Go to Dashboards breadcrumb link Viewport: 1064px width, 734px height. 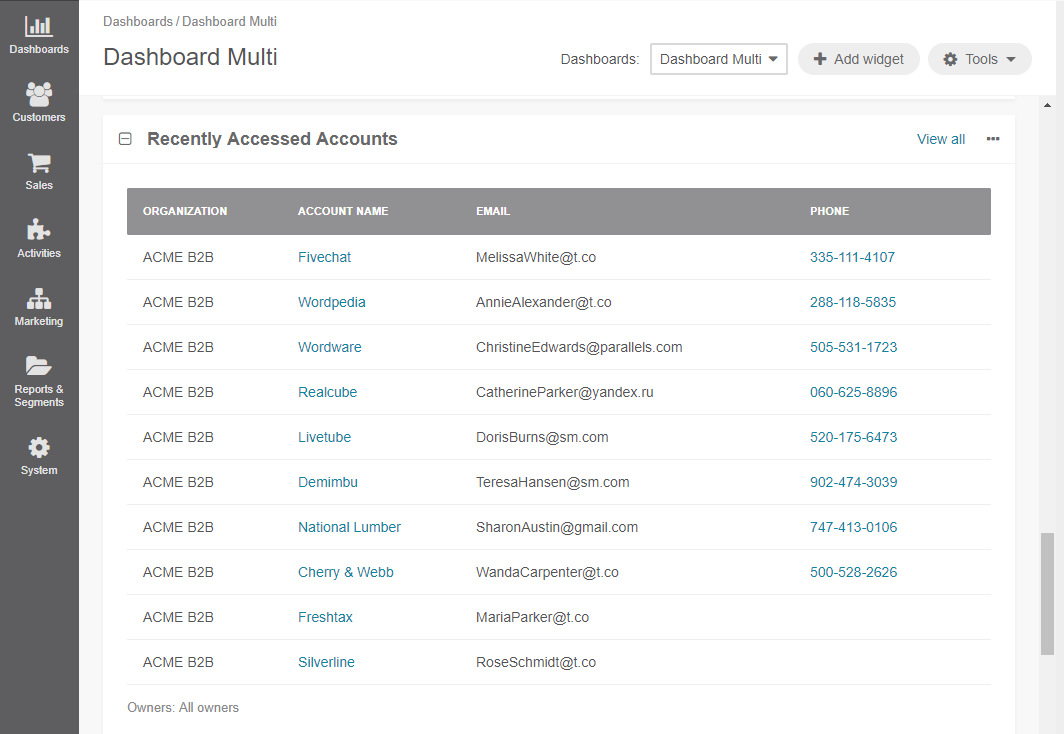(x=138, y=21)
